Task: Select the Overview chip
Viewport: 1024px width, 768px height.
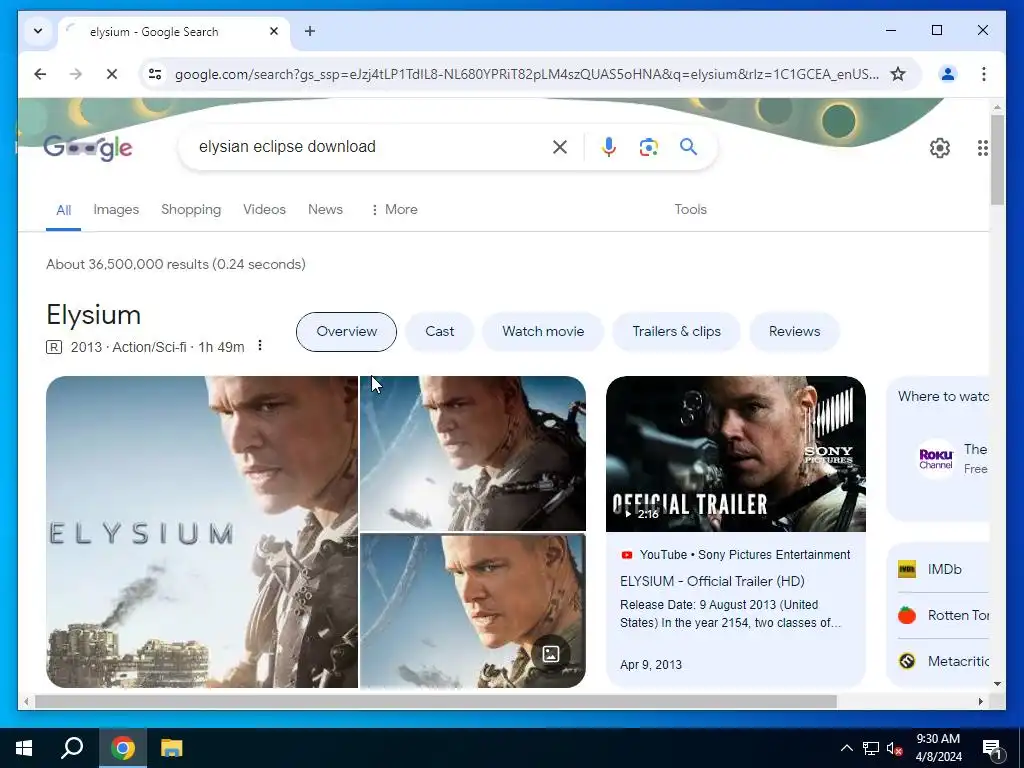Action: pyautogui.click(x=346, y=332)
